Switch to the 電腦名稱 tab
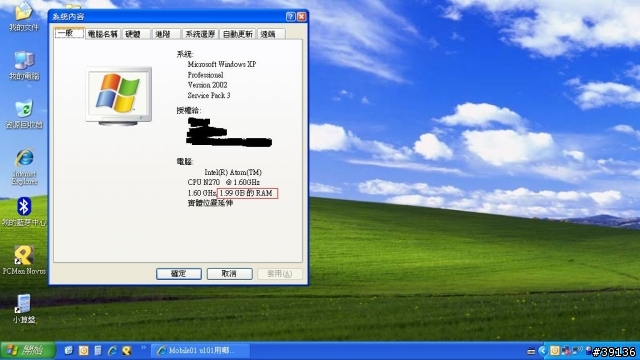This screenshot has width=640, height=360. point(103,34)
